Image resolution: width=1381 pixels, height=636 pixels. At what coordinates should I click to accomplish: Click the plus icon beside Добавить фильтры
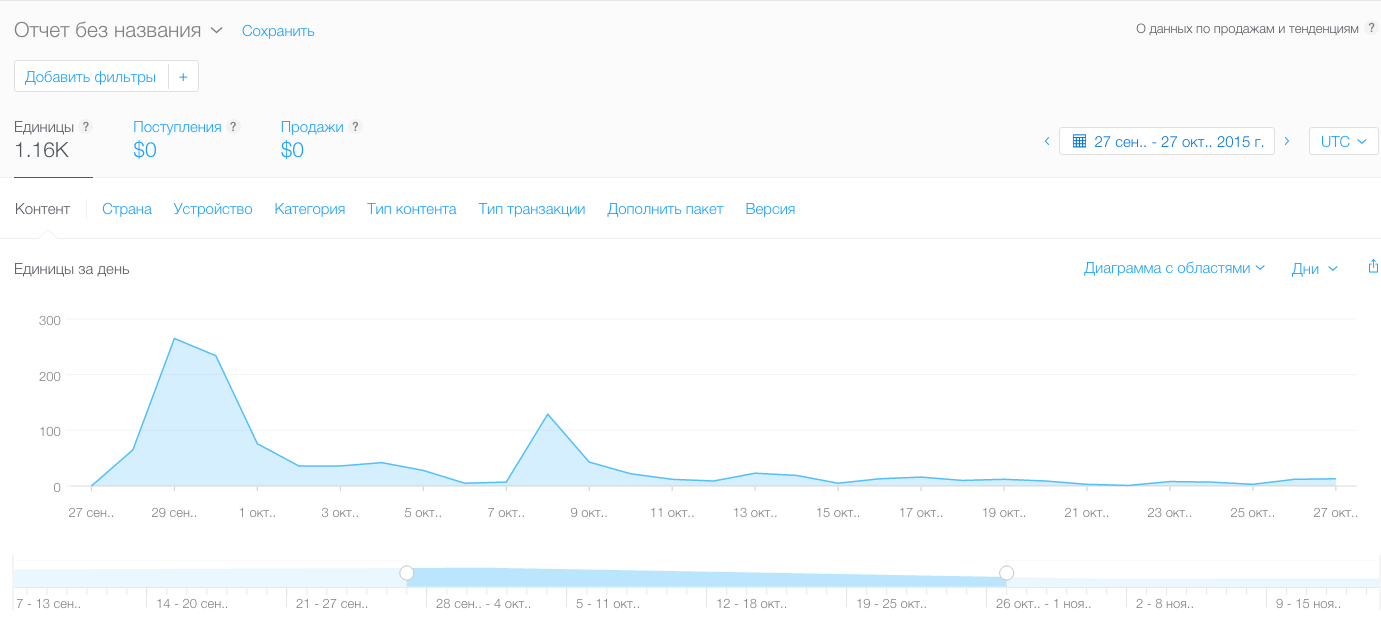coord(183,77)
